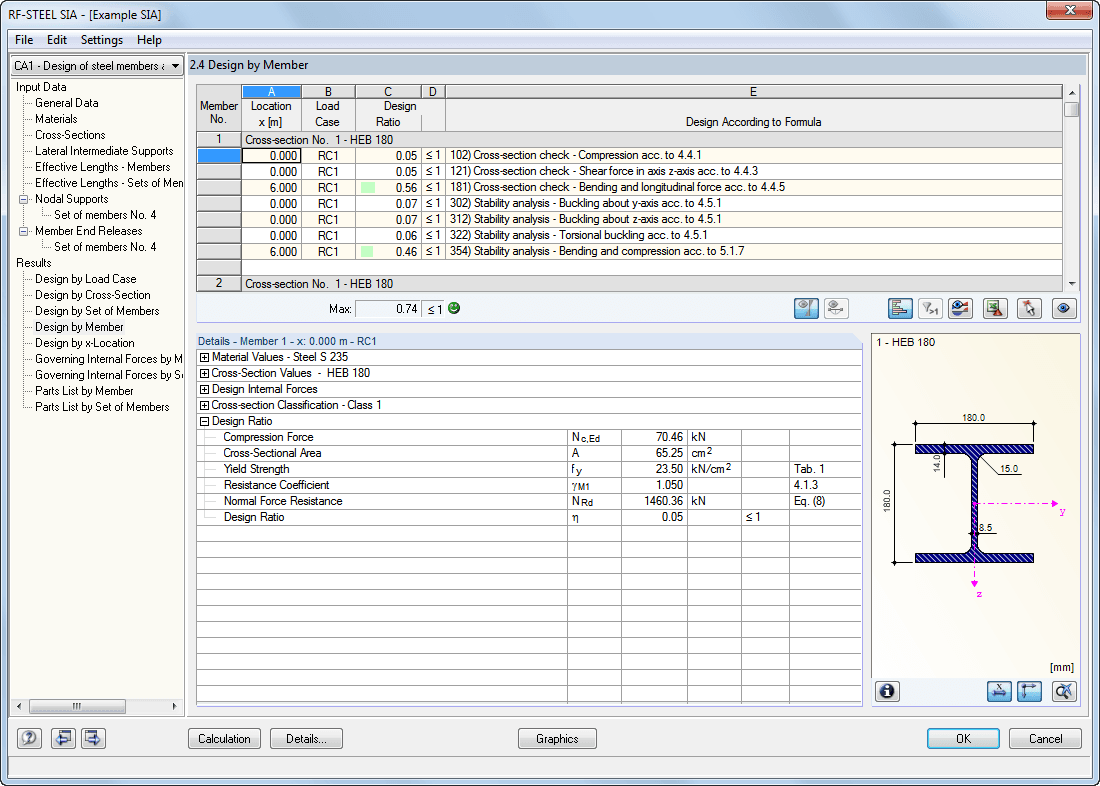The image size is (1100, 786).
Task: Click the help question mark icon
Action: click(x=29, y=738)
